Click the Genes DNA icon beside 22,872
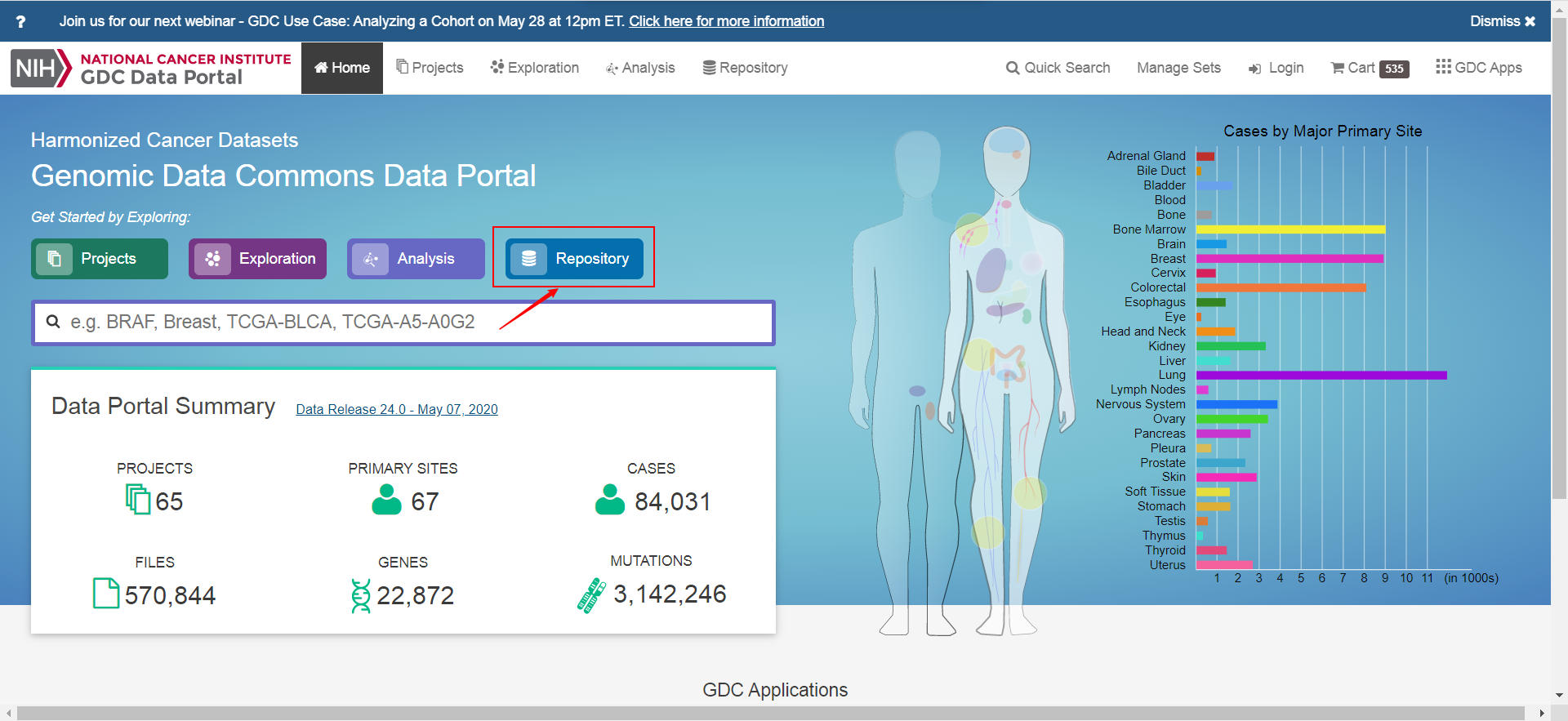 coord(360,595)
